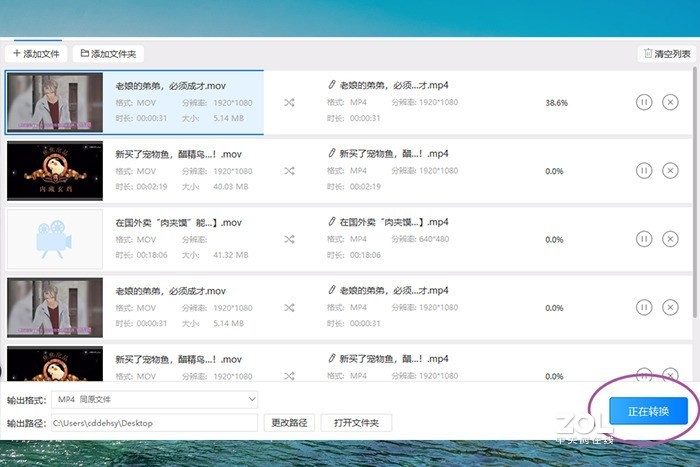Viewport: 700px width, 467px height.
Task: Select the camera placeholder thumbnail of 肉夹馍 file
Action: click(55, 239)
